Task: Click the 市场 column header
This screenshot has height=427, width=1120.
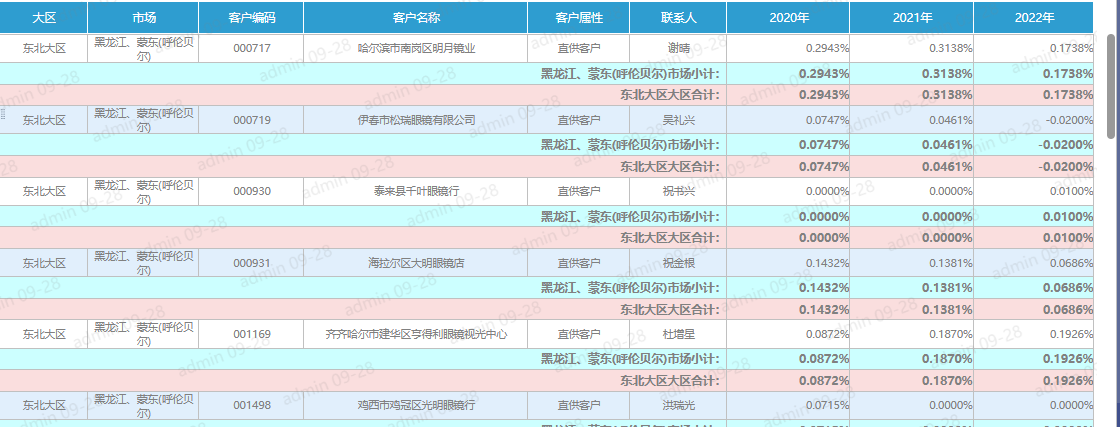Action: tap(144, 18)
